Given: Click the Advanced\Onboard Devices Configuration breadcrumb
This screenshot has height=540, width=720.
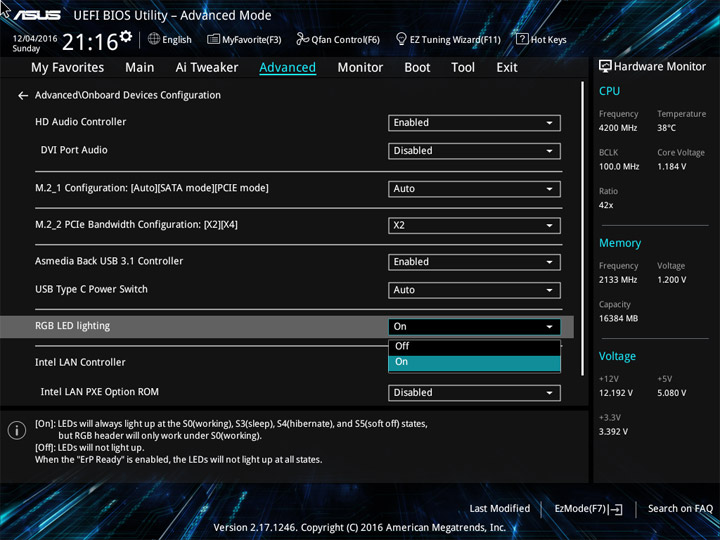Looking at the screenshot, I should (x=128, y=95).
